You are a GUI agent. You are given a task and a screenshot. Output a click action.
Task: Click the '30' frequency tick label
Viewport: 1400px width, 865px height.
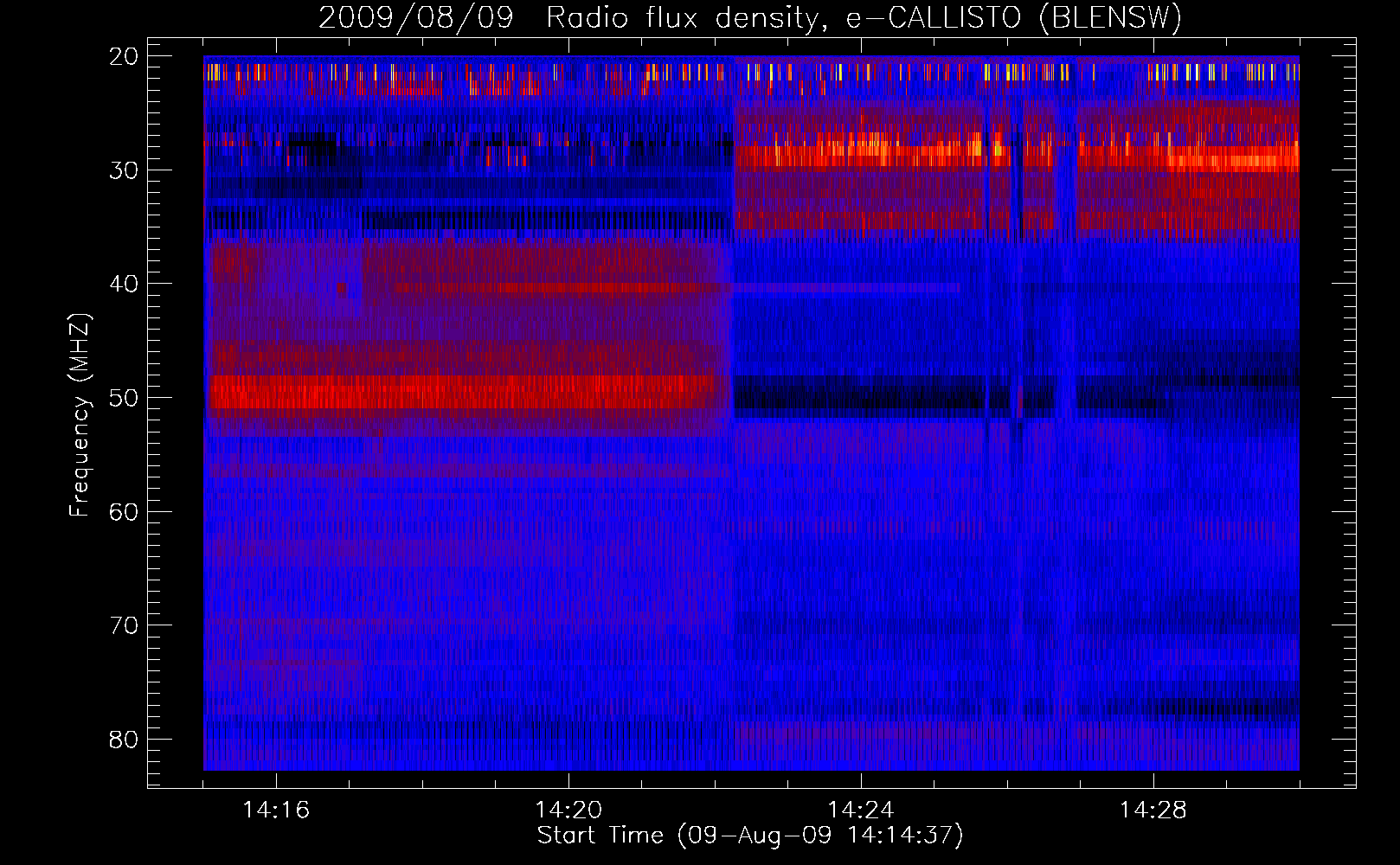click(125, 170)
